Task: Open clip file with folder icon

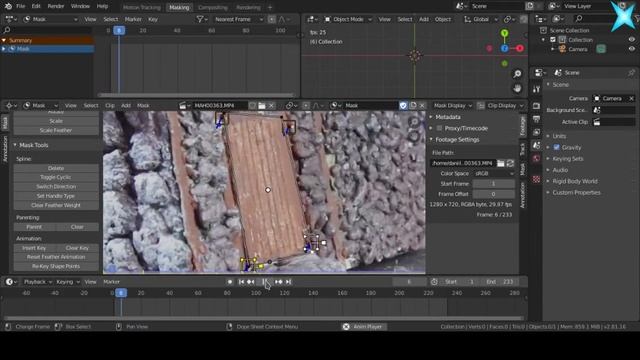Action: click(x=262, y=106)
